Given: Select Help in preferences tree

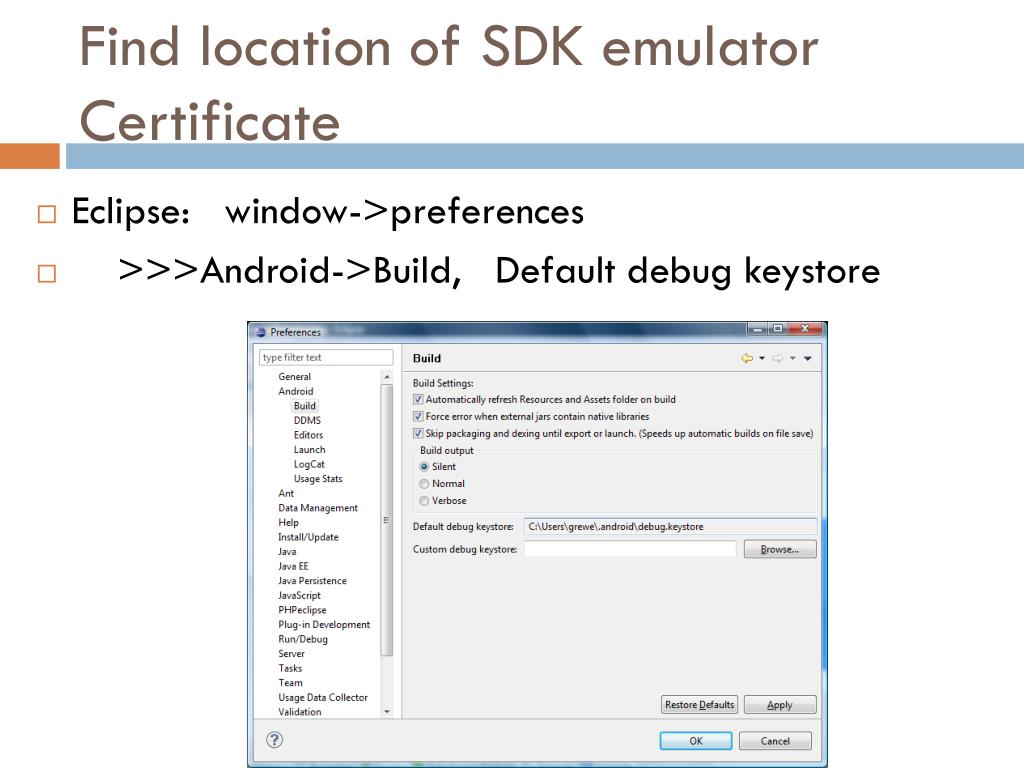Looking at the screenshot, I should [288, 522].
